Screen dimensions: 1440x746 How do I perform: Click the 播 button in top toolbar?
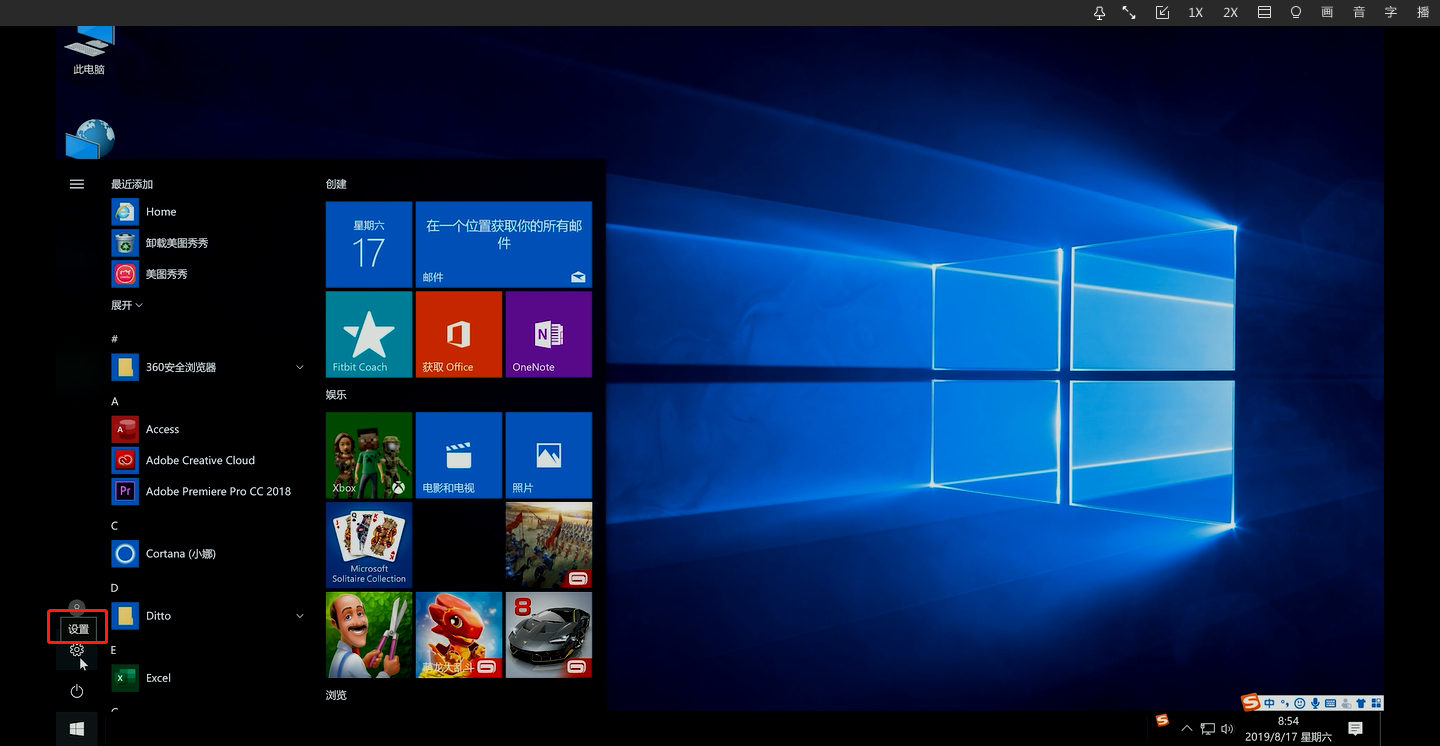coord(1423,13)
